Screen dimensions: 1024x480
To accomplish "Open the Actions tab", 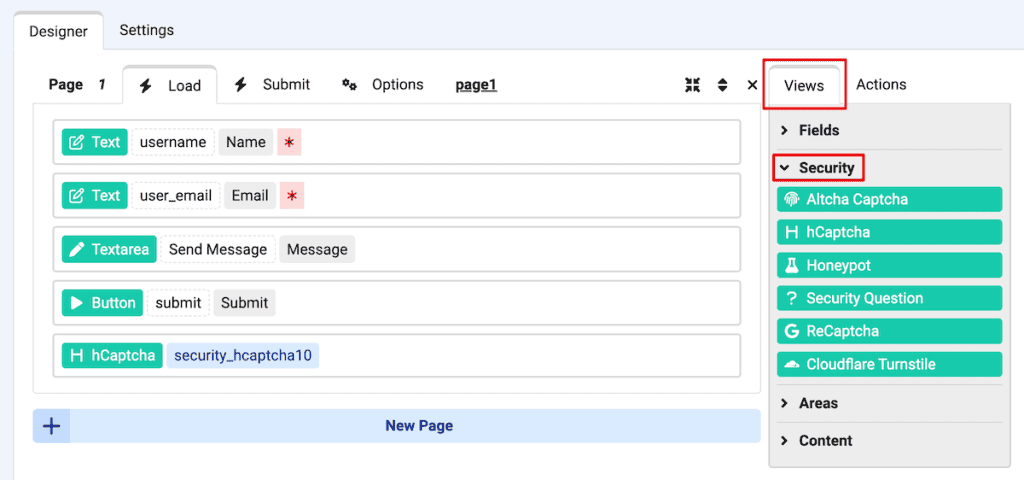I will click(x=881, y=84).
